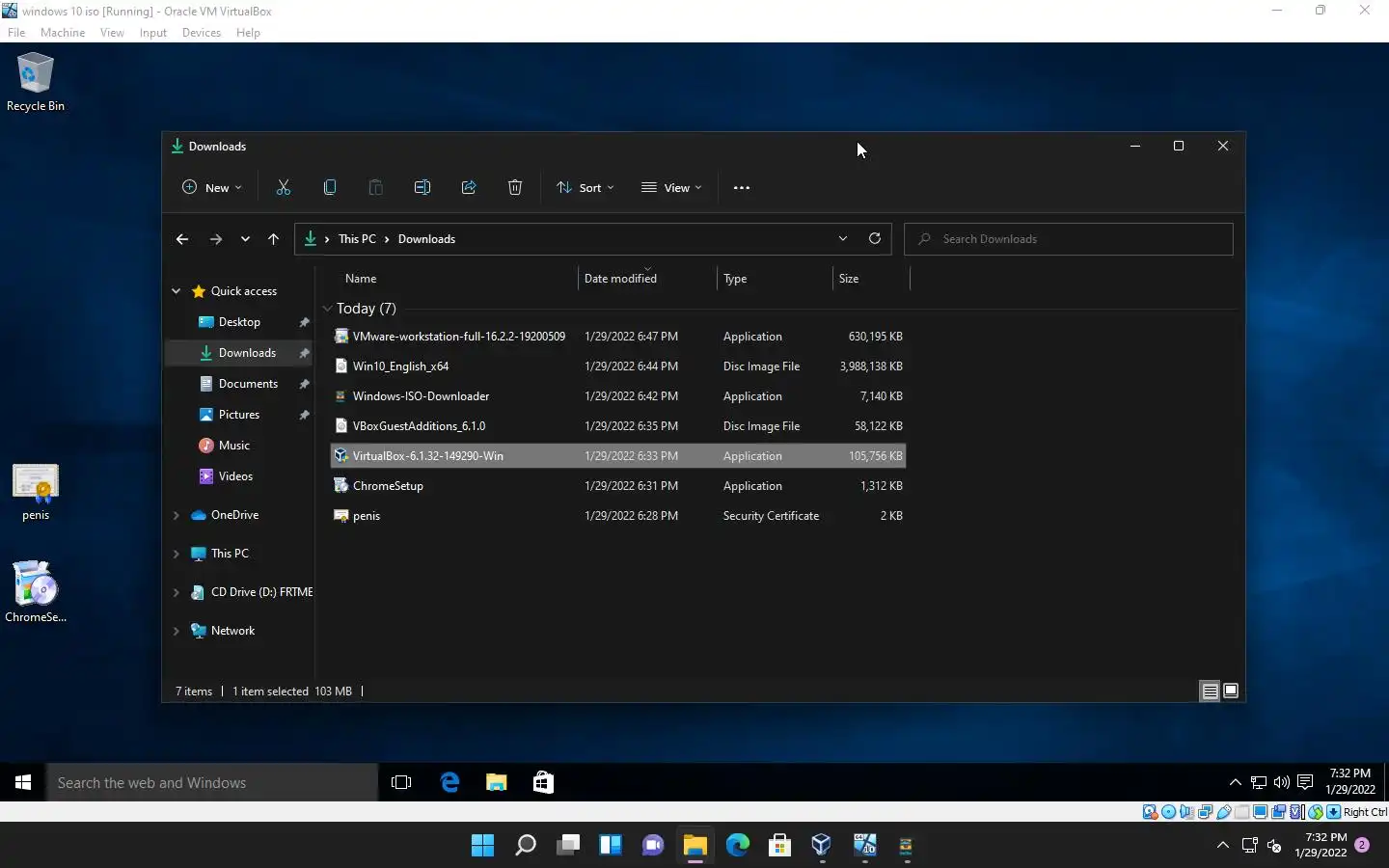This screenshot has width=1389, height=868.
Task: Open VirtualBox View menu
Action: click(112, 33)
